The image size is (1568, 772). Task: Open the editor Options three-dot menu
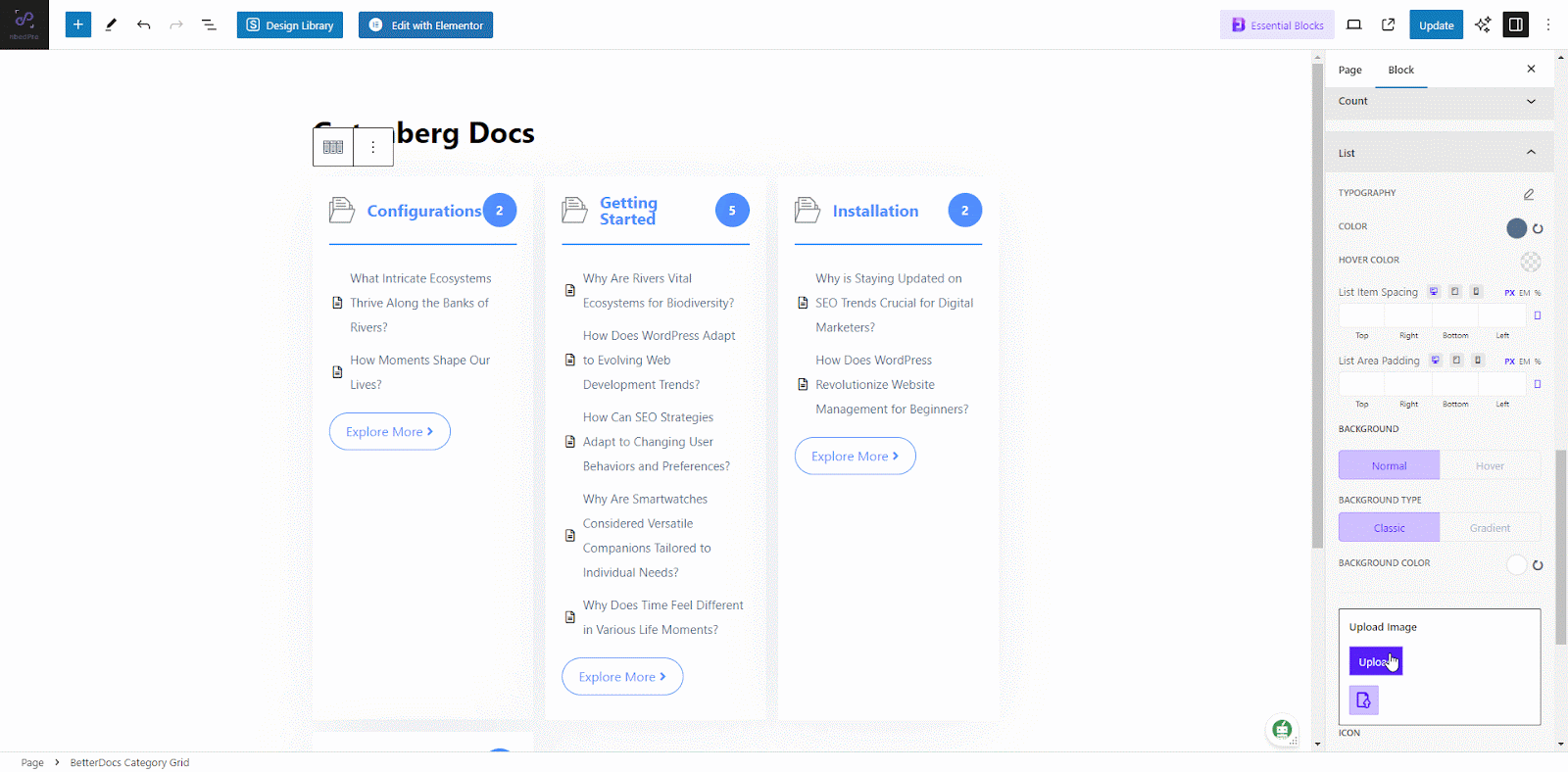pyautogui.click(x=1548, y=24)
